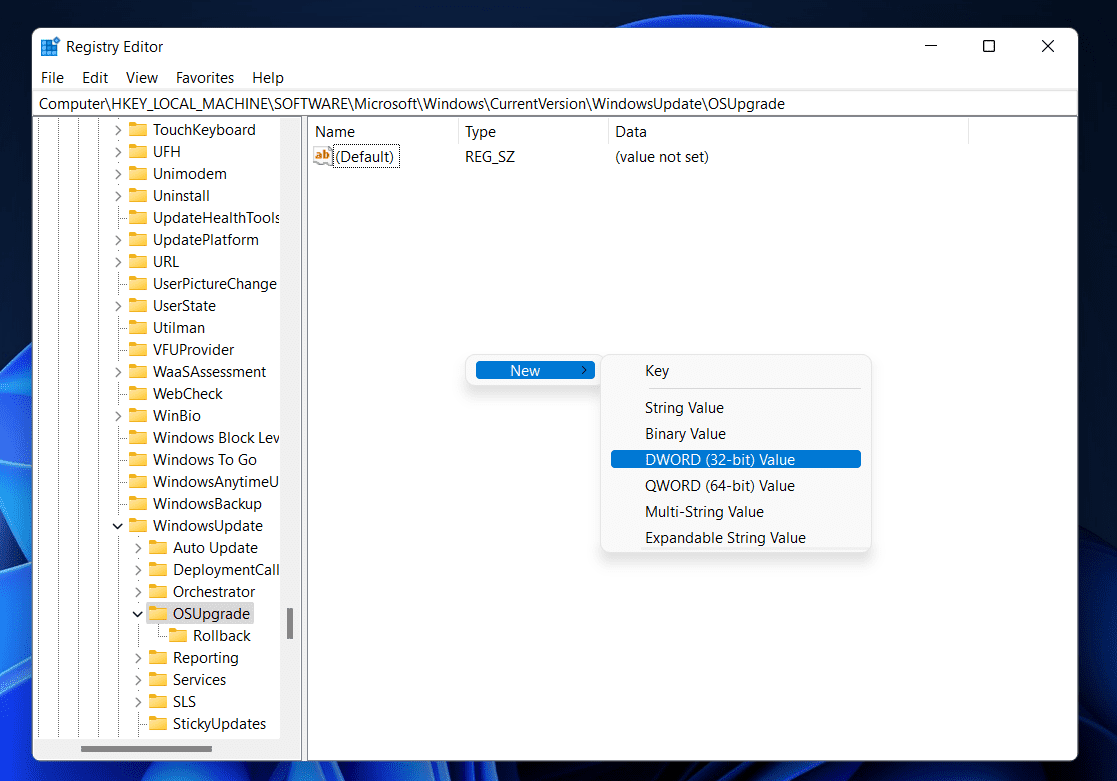Expand the Reporting key

point(138,658)
